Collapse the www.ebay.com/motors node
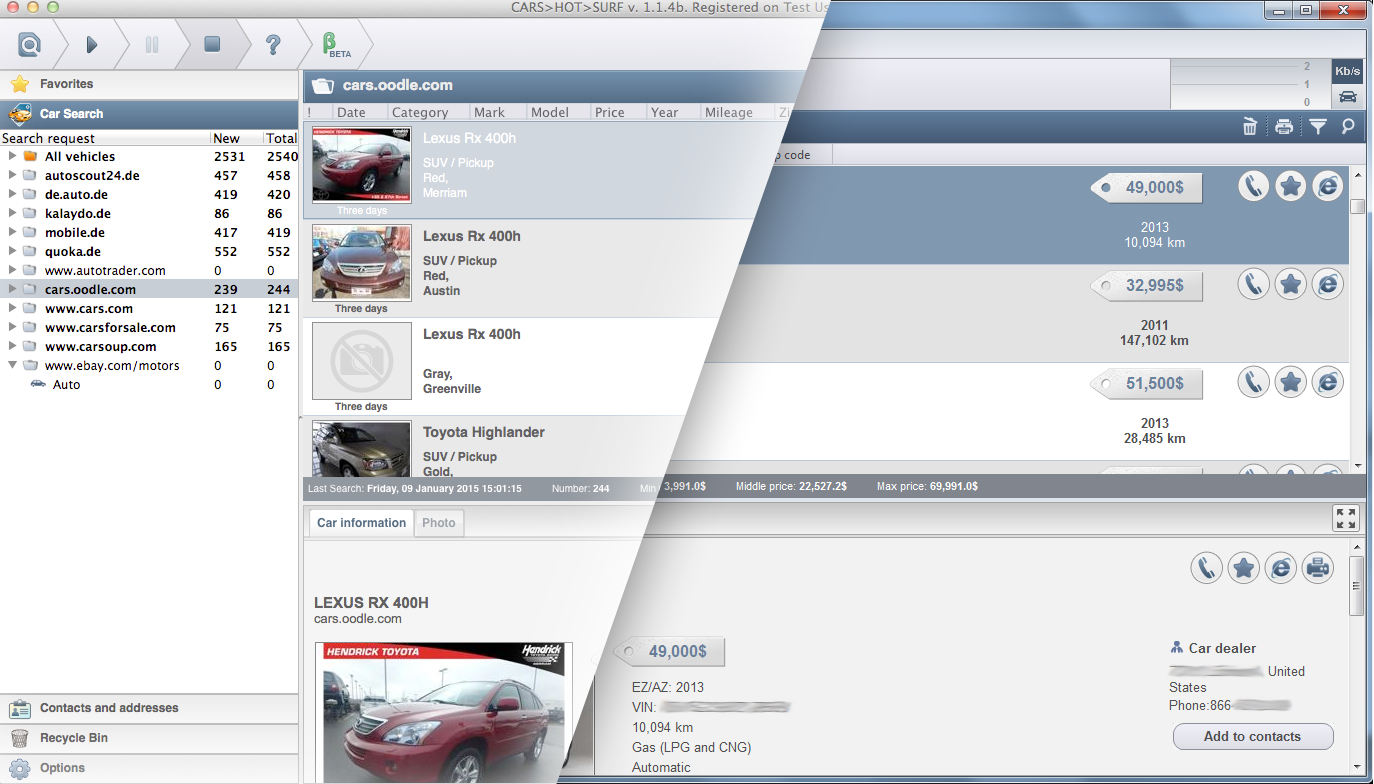1374x784 pixels. point(12,366)
